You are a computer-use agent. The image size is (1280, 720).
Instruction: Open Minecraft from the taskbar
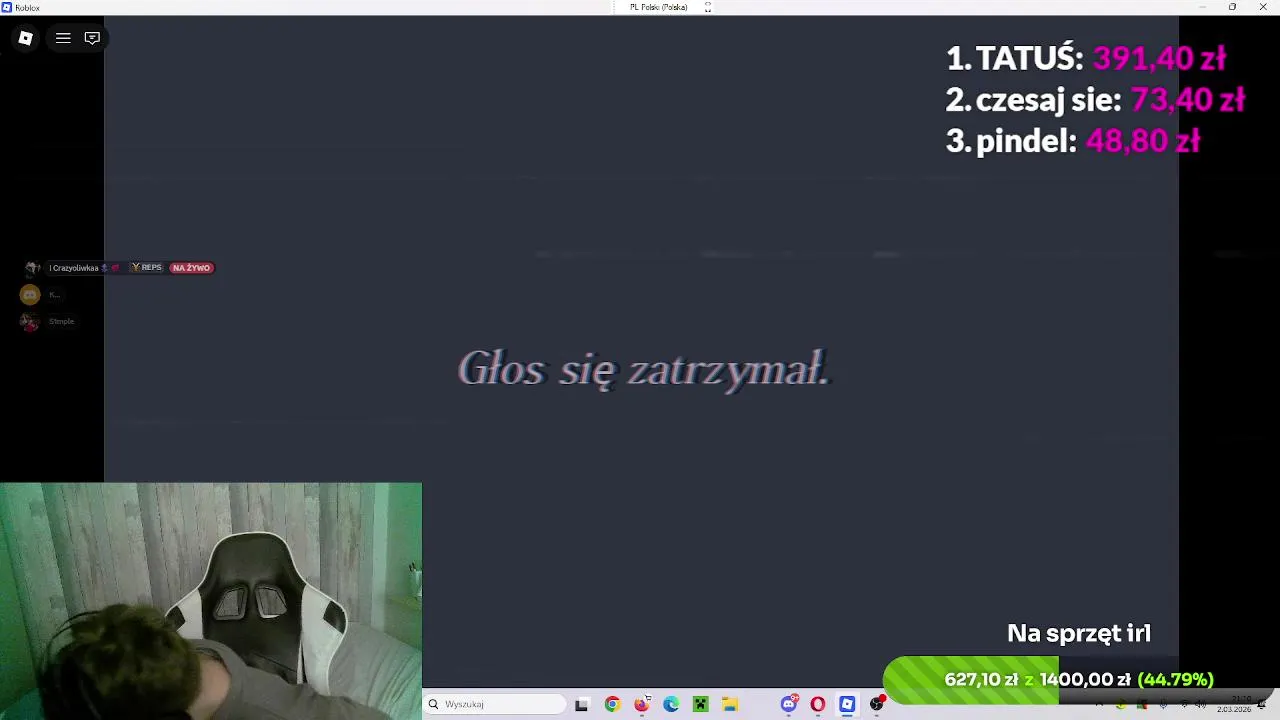pyautogui.click(x=700, y=704)
